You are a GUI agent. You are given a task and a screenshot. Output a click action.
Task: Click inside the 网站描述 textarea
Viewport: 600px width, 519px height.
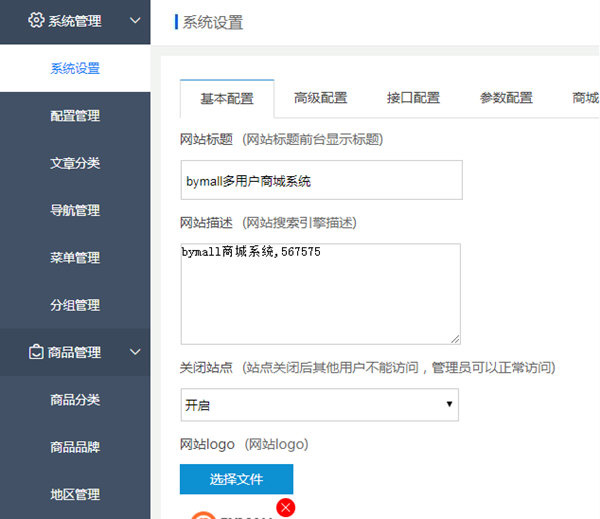coord(320,294)
